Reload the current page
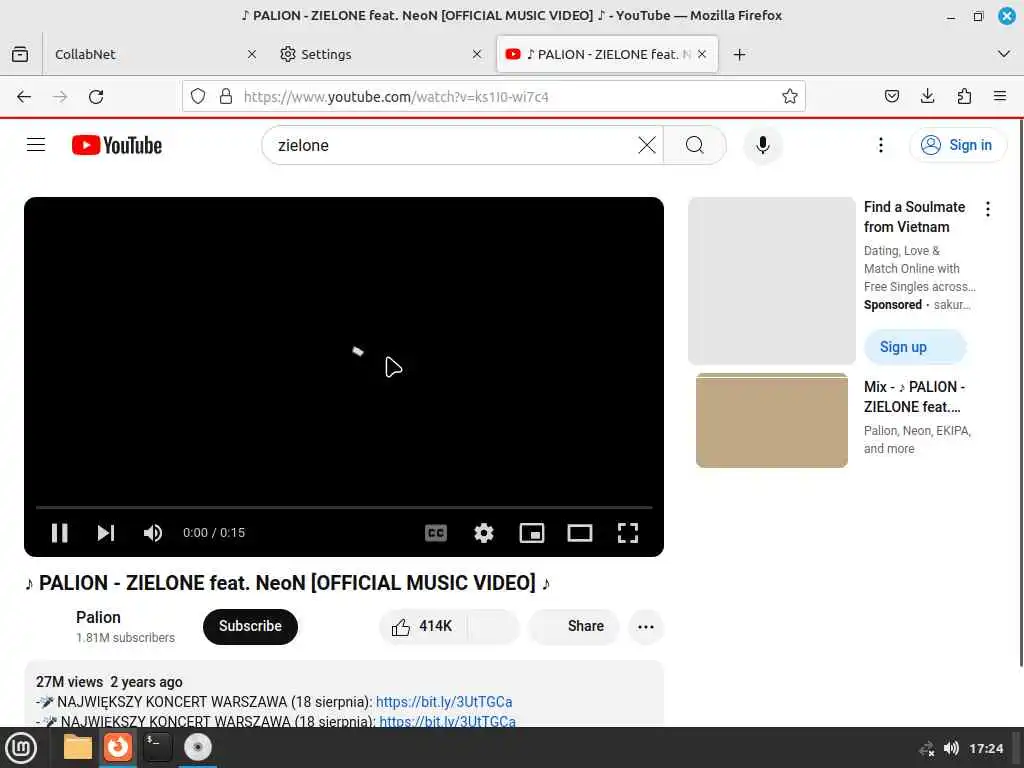The image size is (1024, 768). point(96,97)
